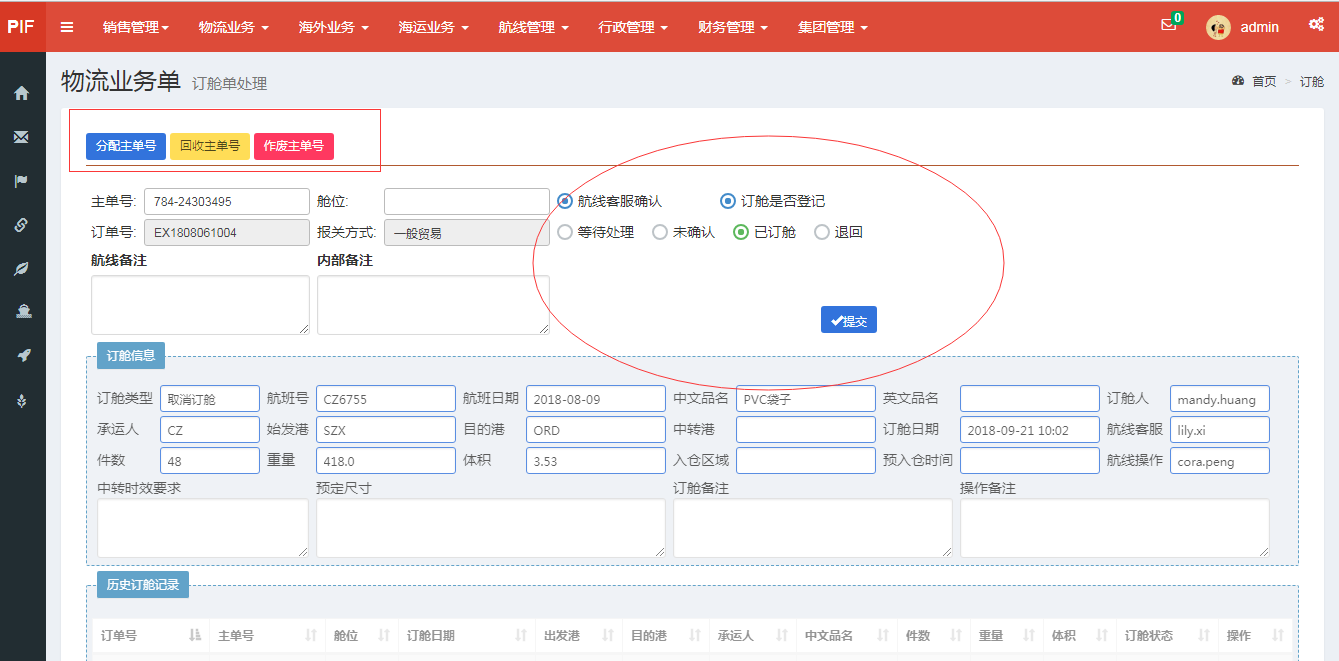Sort table by 主单号 column
The image size is (1339, 661).
pyautogui.click(x=267, y=636)
